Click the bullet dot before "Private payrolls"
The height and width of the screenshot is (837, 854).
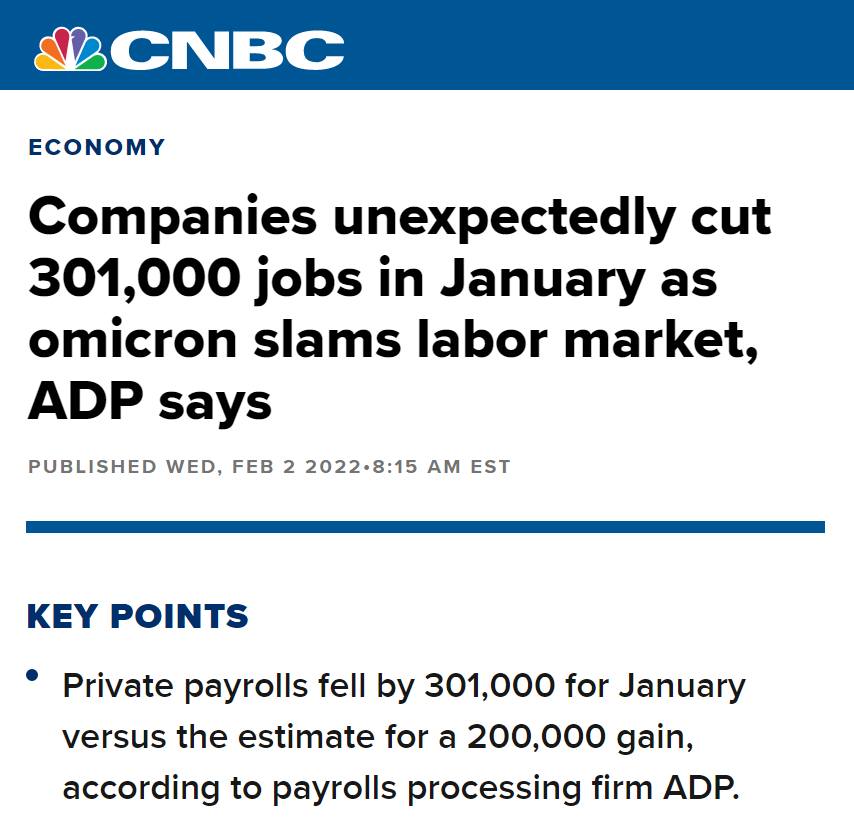click(33, 677)
